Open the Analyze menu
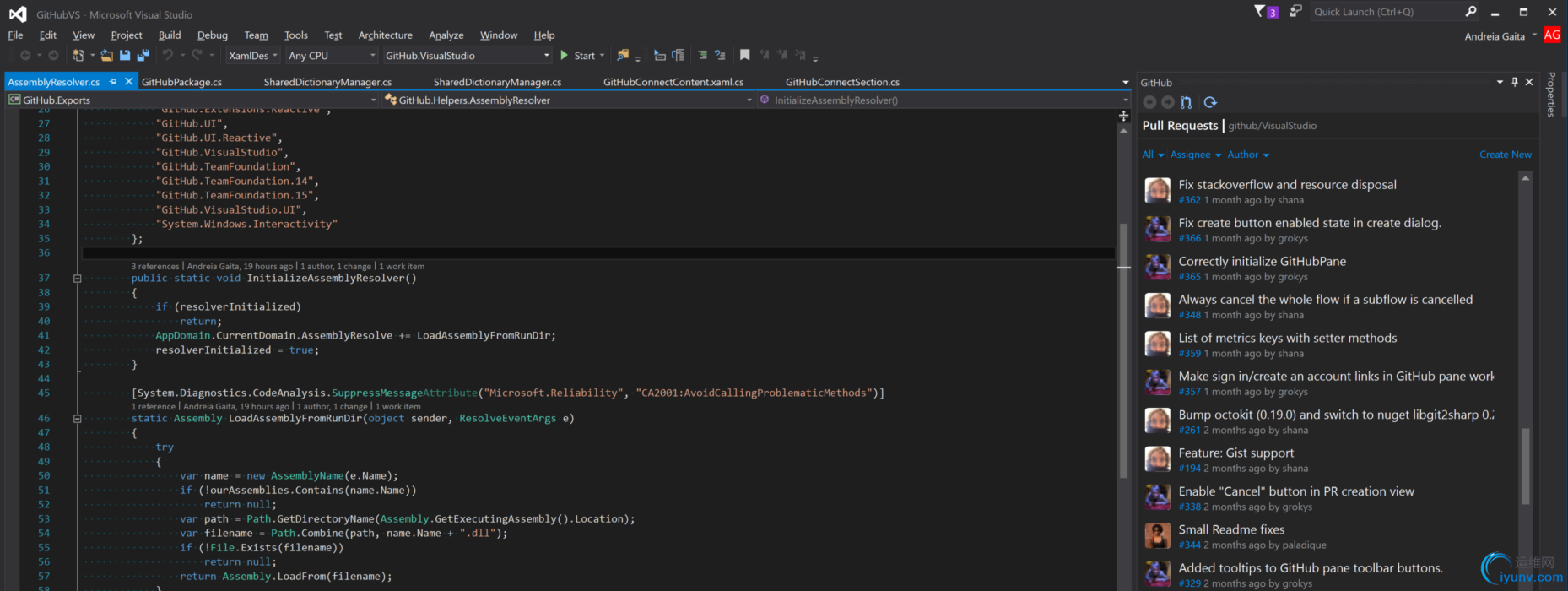 point(446,35)
